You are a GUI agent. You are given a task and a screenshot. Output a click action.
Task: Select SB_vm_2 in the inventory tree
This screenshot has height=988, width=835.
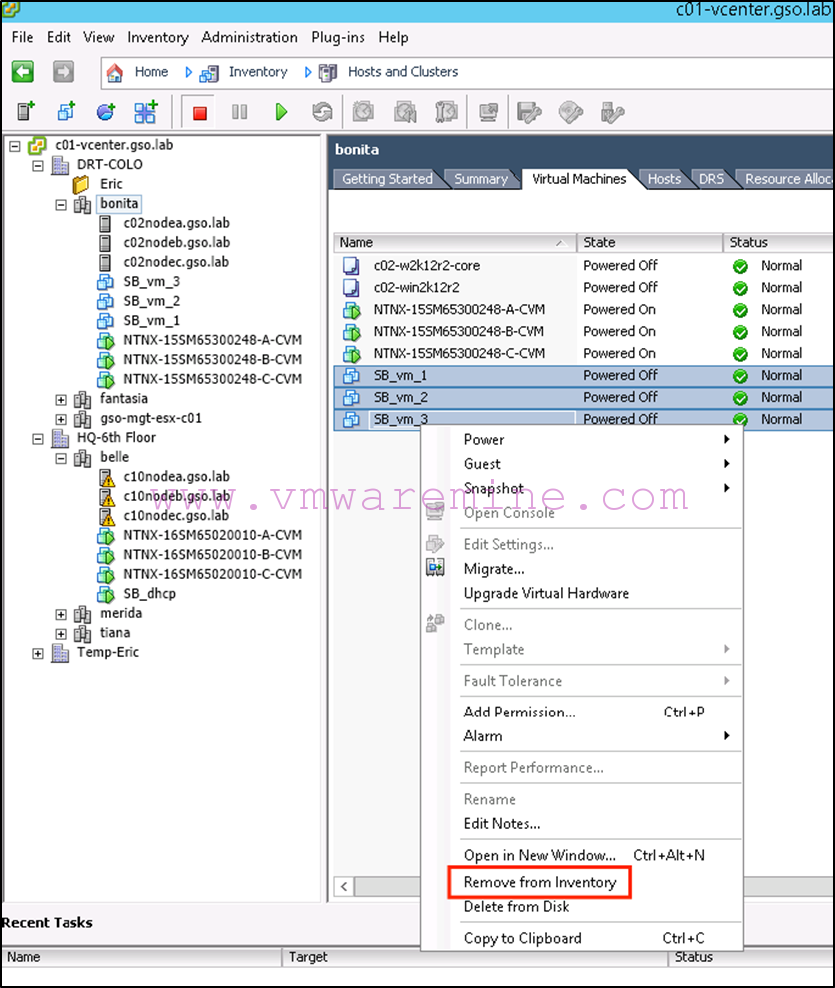point(151,301)
